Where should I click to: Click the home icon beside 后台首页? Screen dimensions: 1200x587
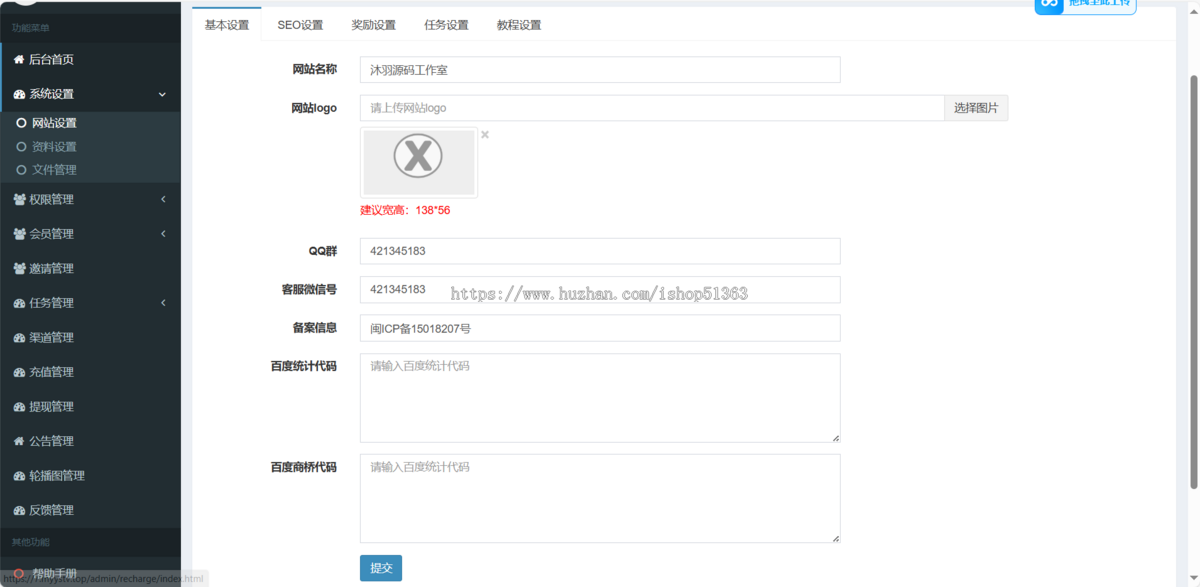click(x=19, y=60)
